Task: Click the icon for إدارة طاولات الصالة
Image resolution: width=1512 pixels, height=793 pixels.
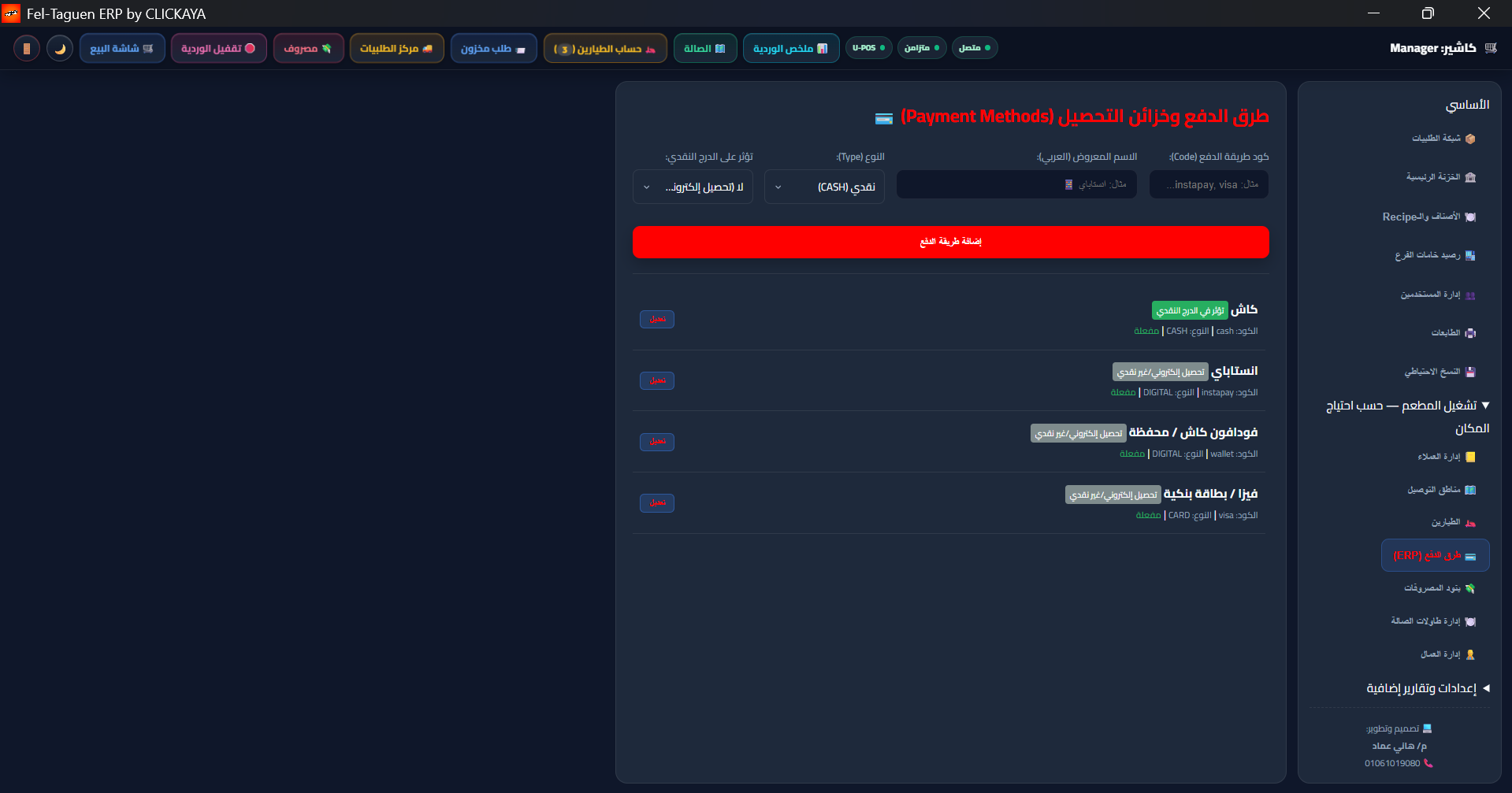Action: (x=1470, y=621)
